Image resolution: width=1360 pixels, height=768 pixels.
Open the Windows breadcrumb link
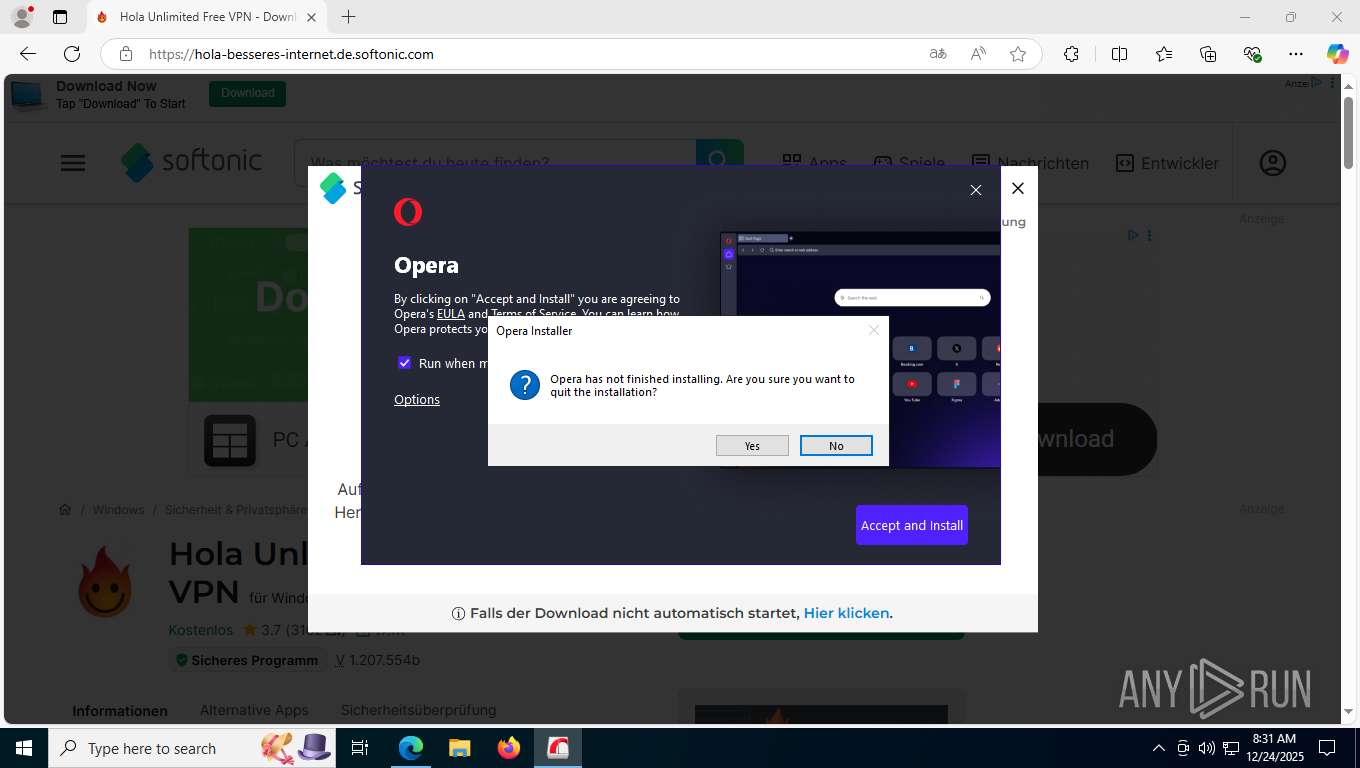[x=118, y=510]
